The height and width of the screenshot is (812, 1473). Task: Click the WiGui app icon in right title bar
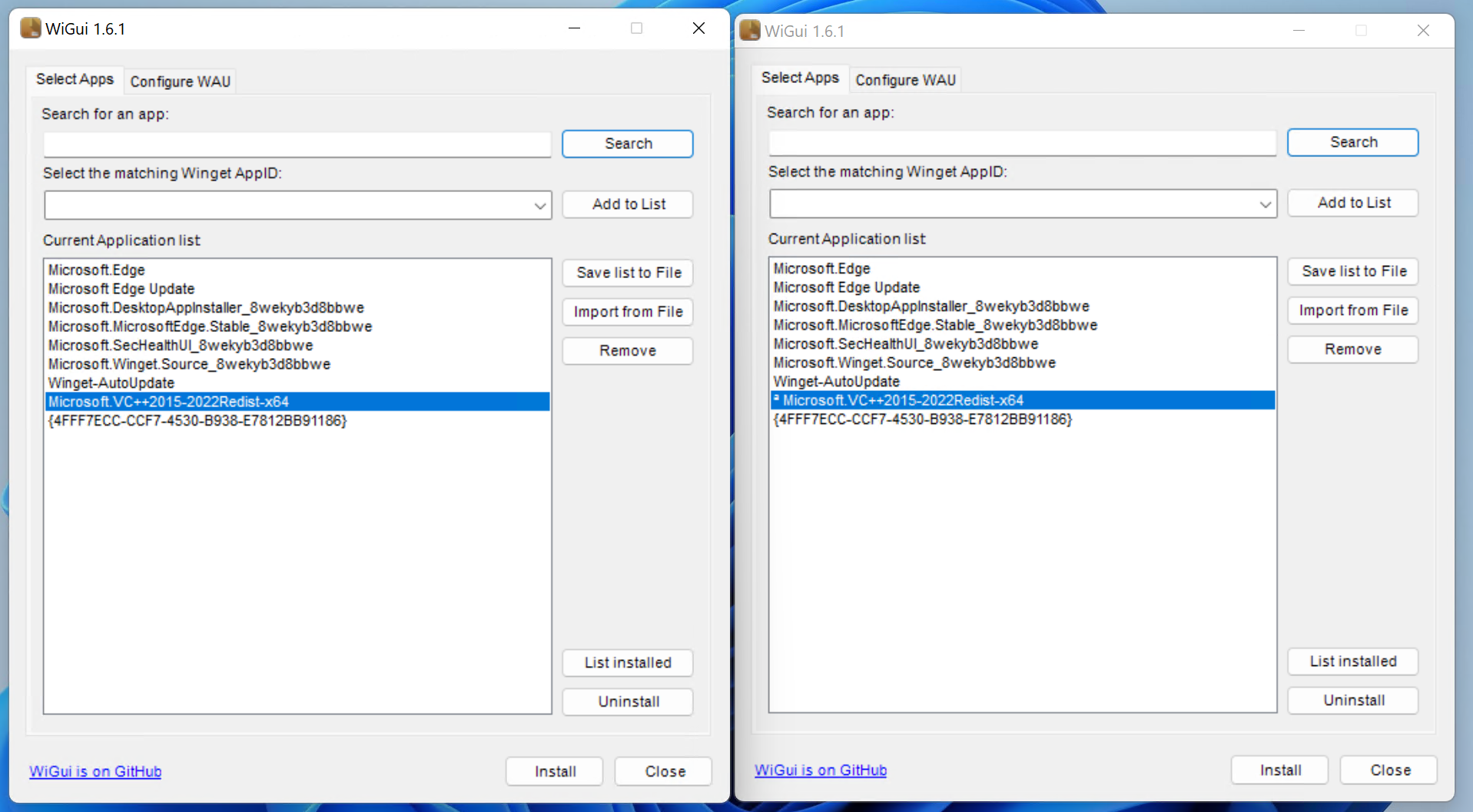click(748, 31)
